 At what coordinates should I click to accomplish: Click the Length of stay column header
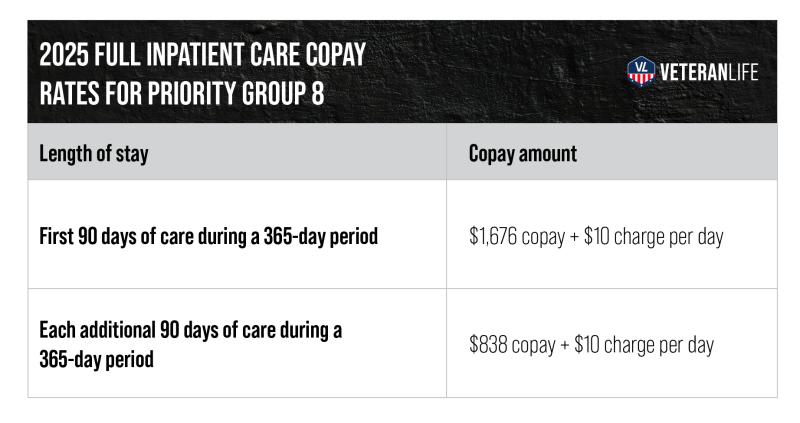click(x=94, y=154)
